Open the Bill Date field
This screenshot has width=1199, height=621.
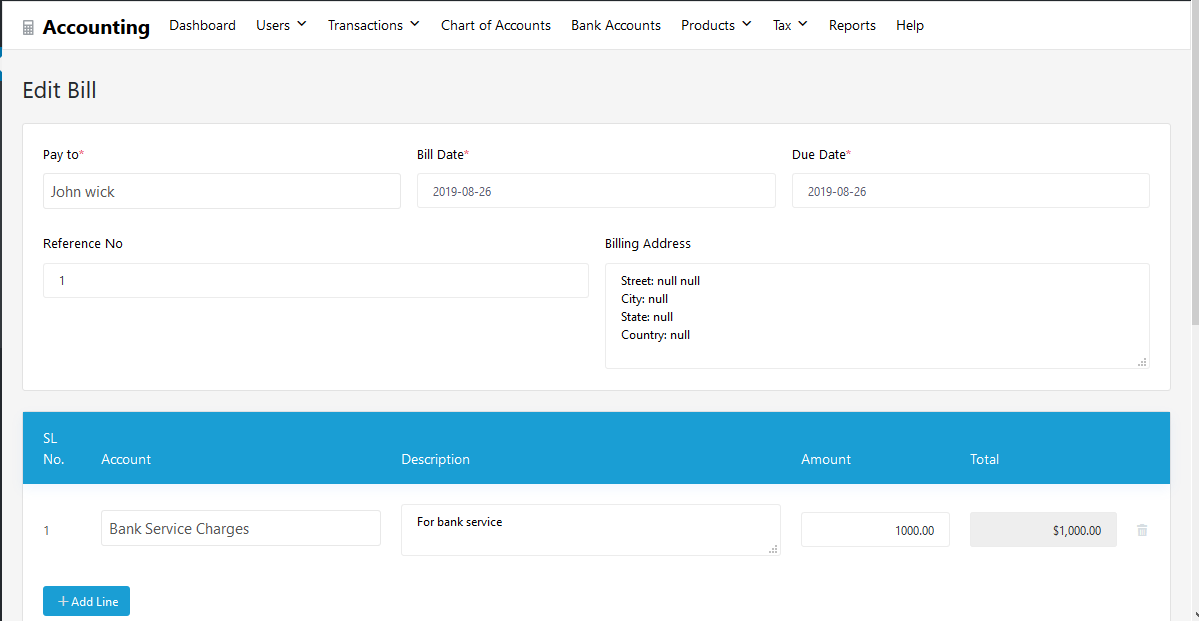click(x=595, y=191)
